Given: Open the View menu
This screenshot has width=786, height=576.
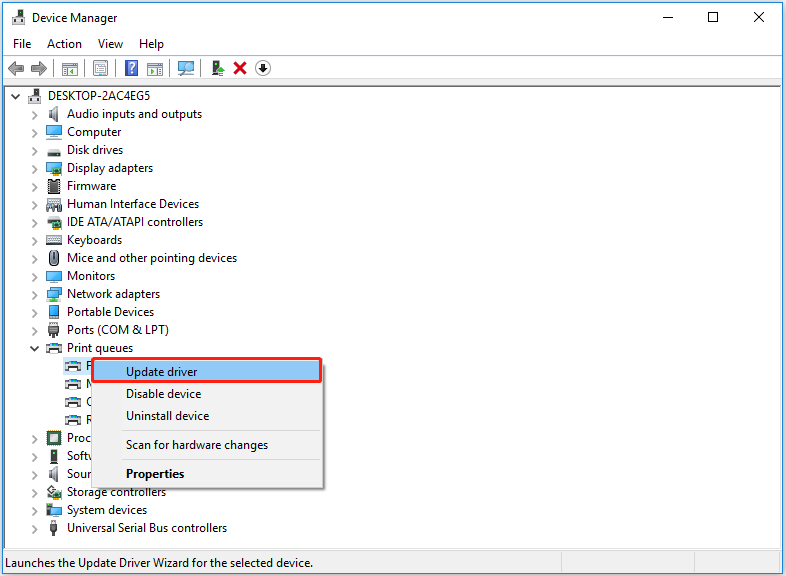Looking at the screenshot, I should (110, 44).
